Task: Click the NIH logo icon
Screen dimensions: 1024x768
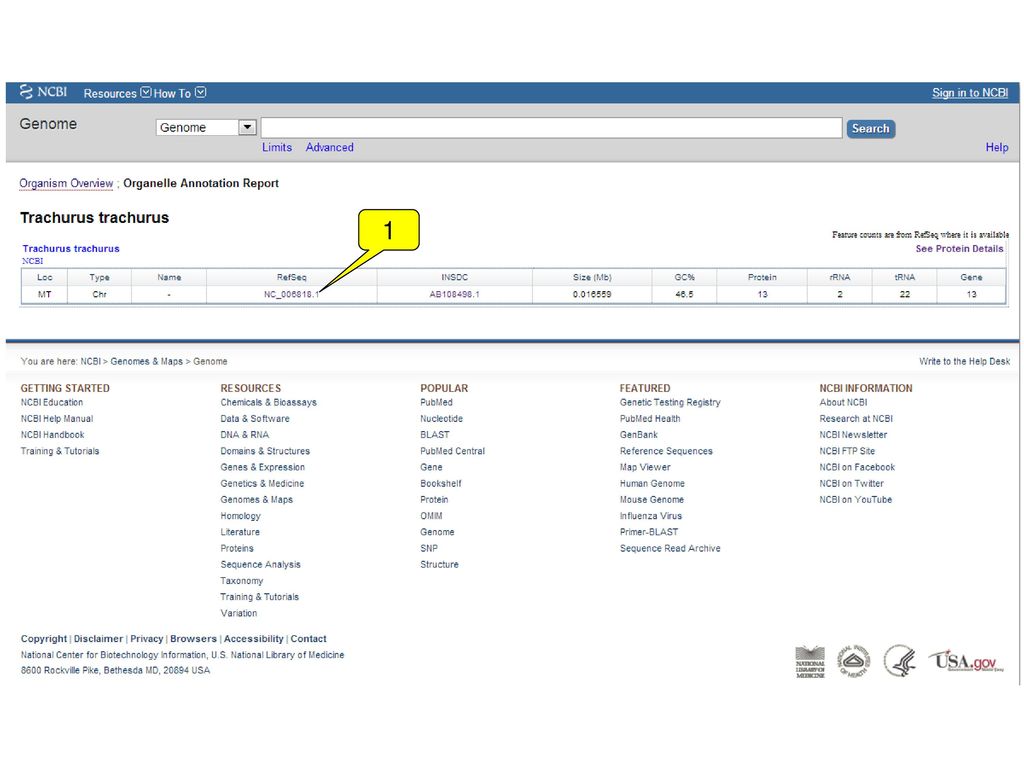Action: click(x=854, y=661)
